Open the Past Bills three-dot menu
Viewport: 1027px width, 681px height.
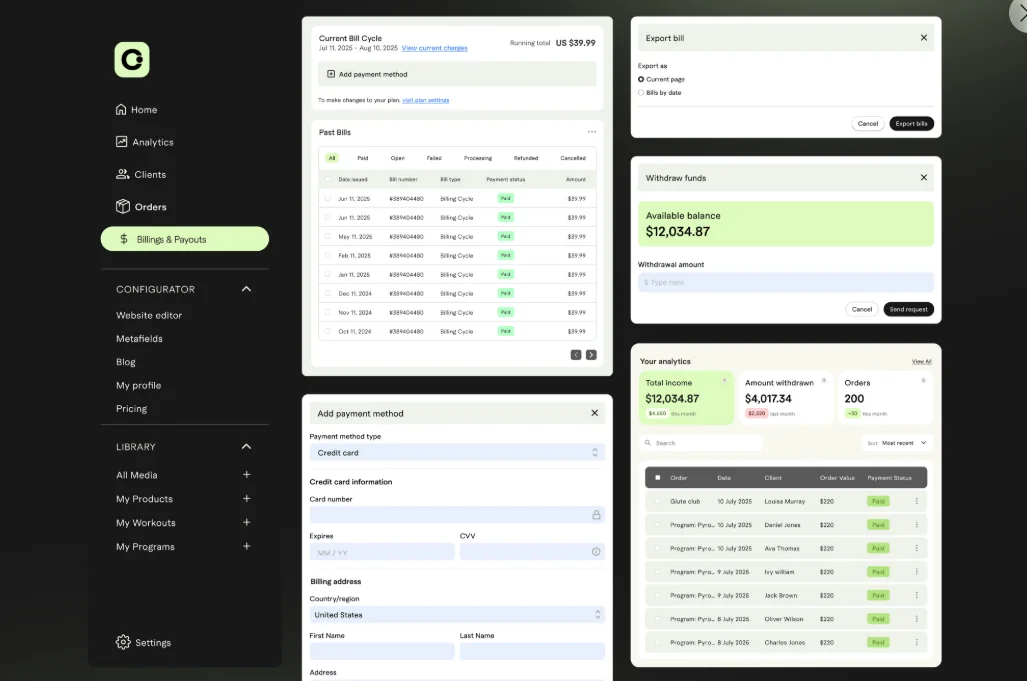tap(592, 132)
